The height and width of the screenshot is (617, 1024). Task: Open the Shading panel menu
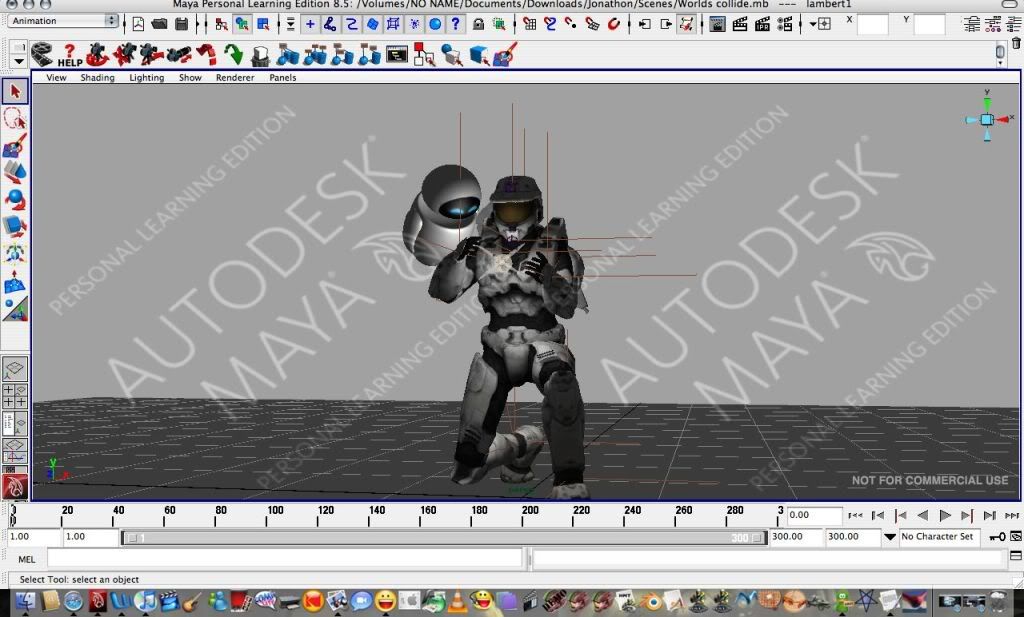point(97,77)
